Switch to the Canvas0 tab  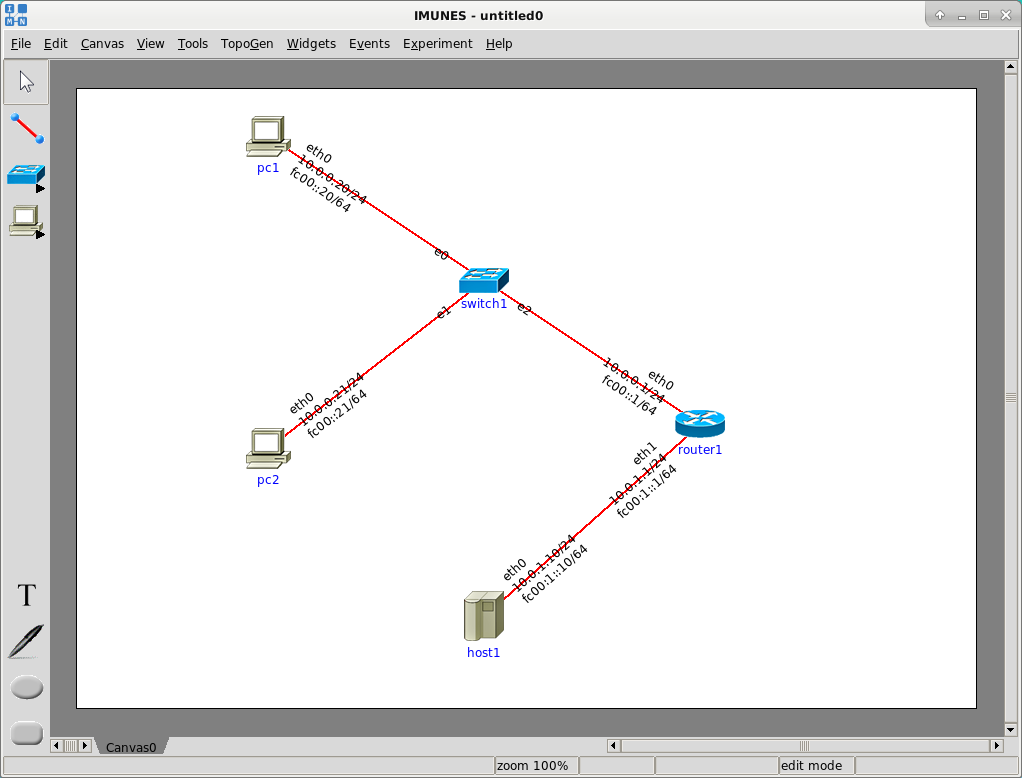[131, 747]
